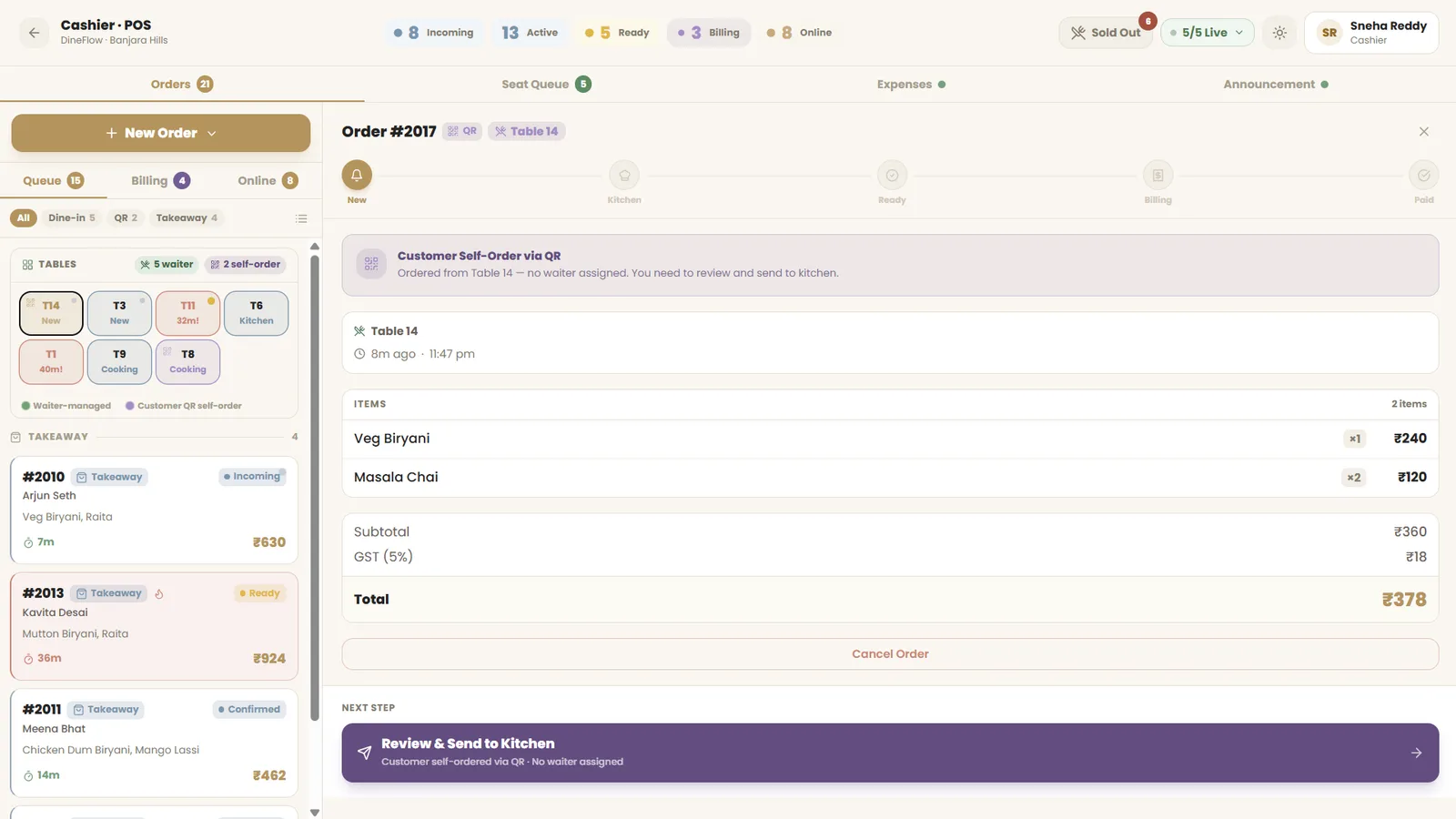Select the All filter chip

[24, 217]
